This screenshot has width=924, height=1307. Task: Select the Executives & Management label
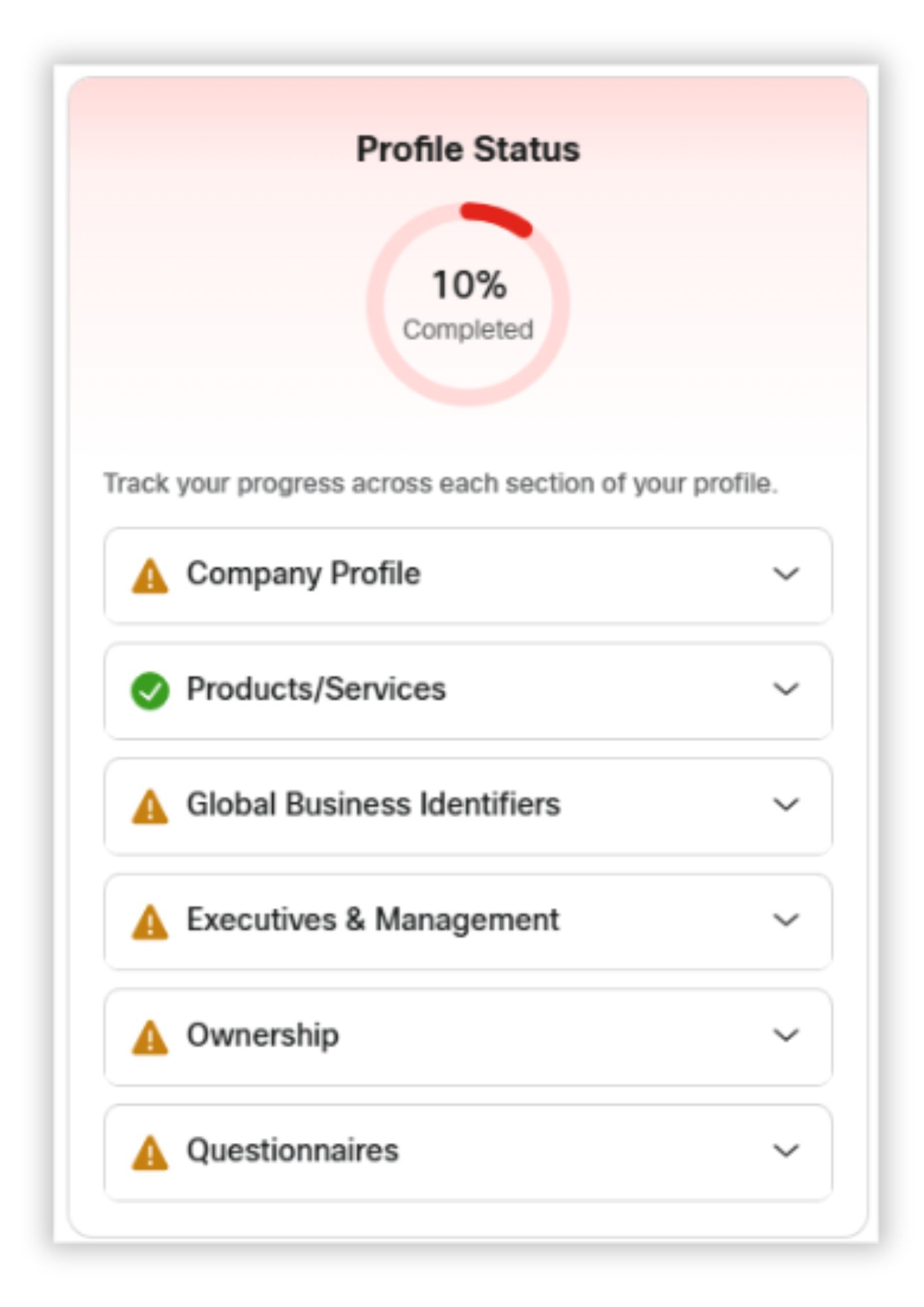[x=372, y=920]
